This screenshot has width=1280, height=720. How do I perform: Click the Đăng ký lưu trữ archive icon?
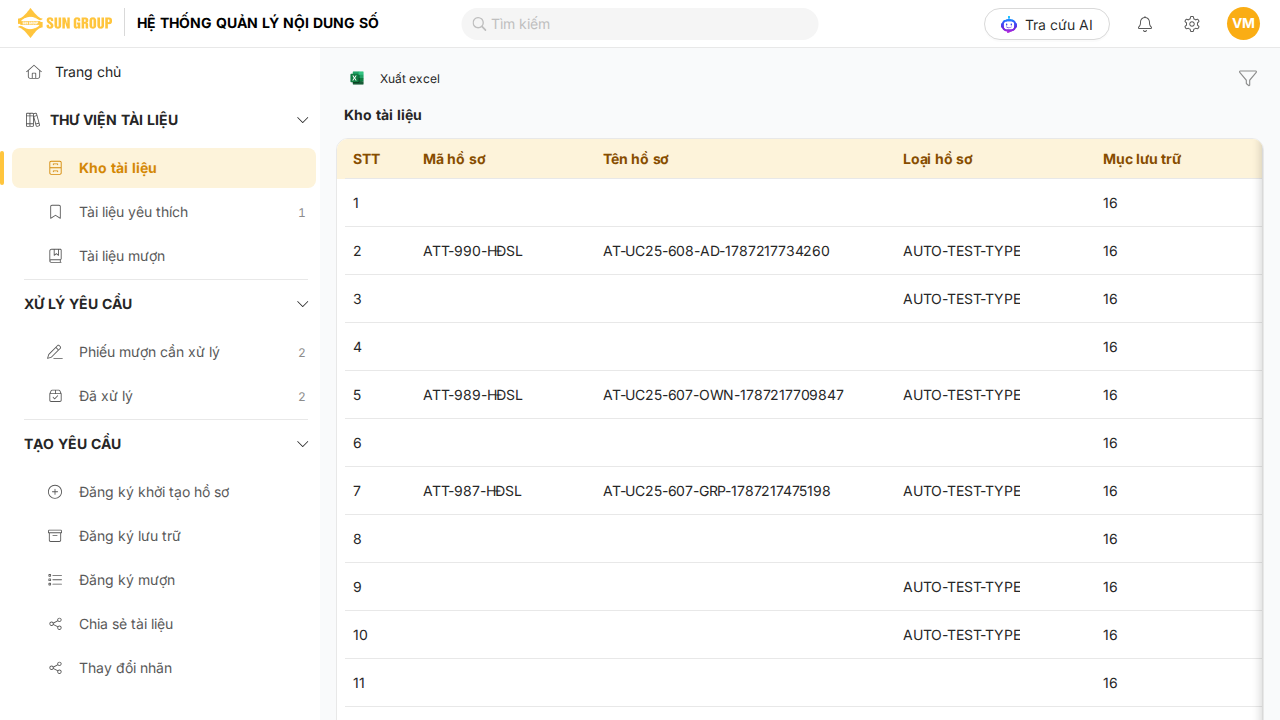point(56,536)
